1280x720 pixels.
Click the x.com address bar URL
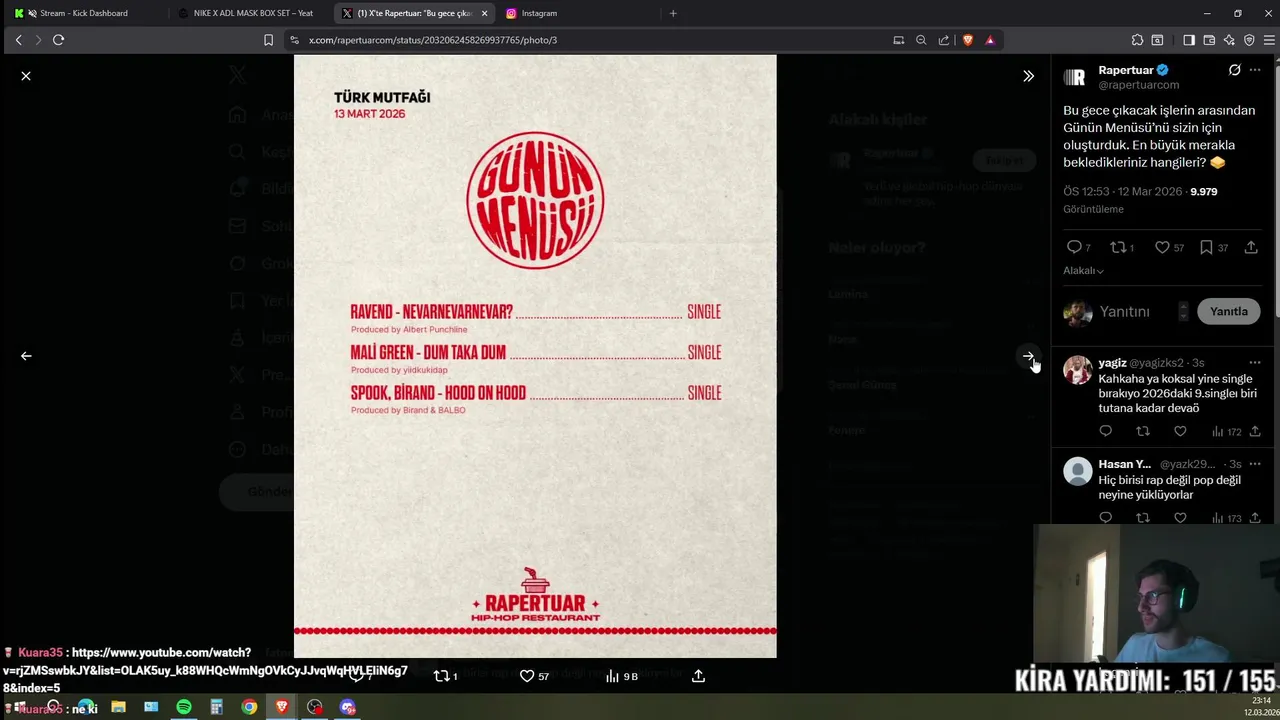tap(433, 40)
